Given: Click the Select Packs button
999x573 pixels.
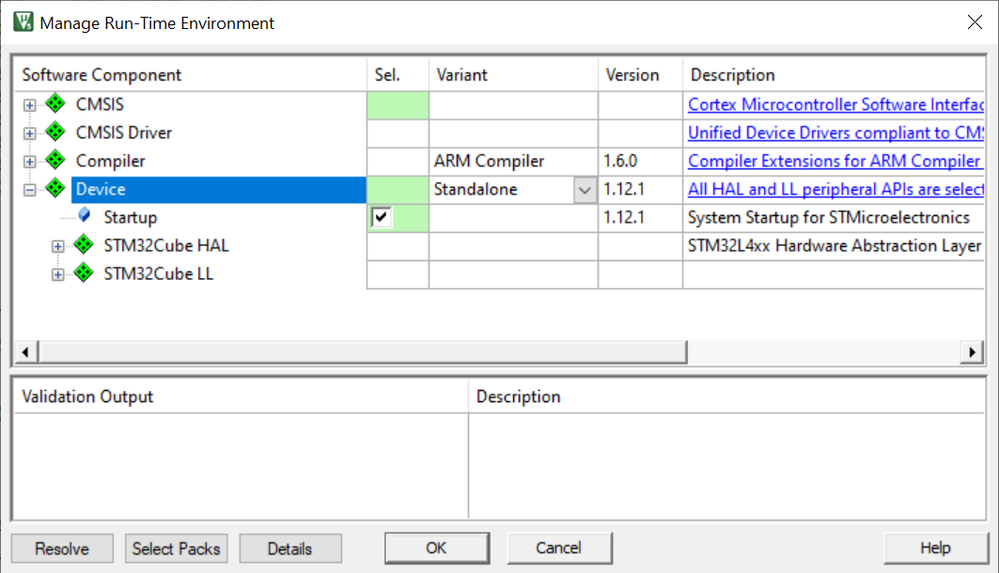Looking at the screenshot, I should (x=176, y=548).
